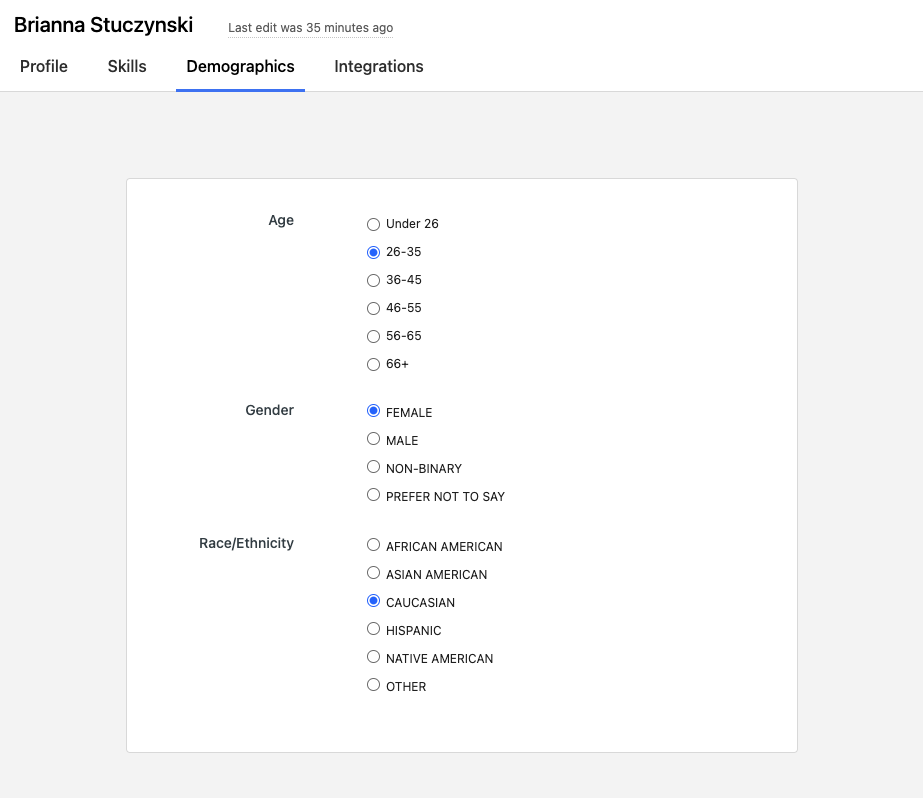Pick the 36-45 age radio button
This screenshot has height=798, width=923.
click(373, 280)
